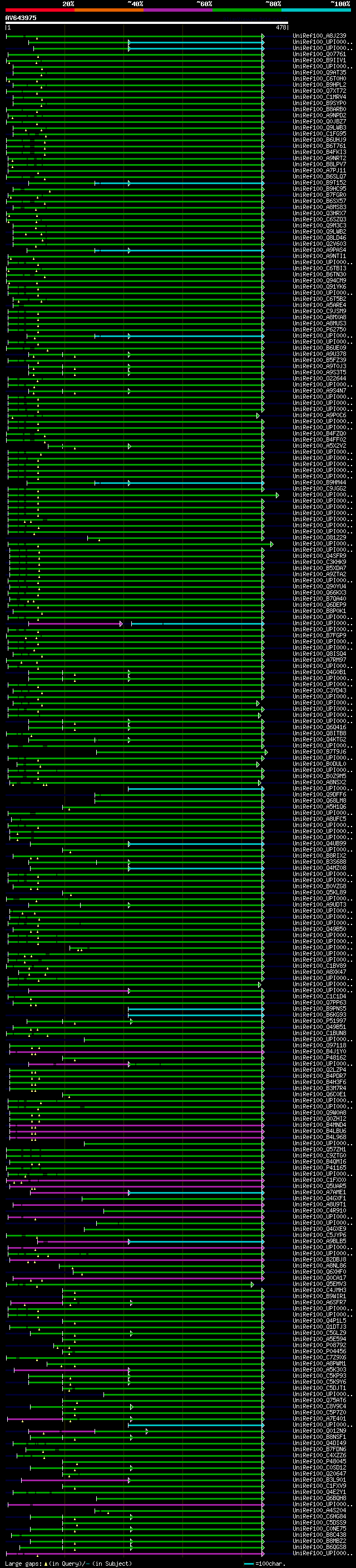Select the UniRef100_Q9LWB3 label
356x1568 pixels.
[x=319, y=127]
